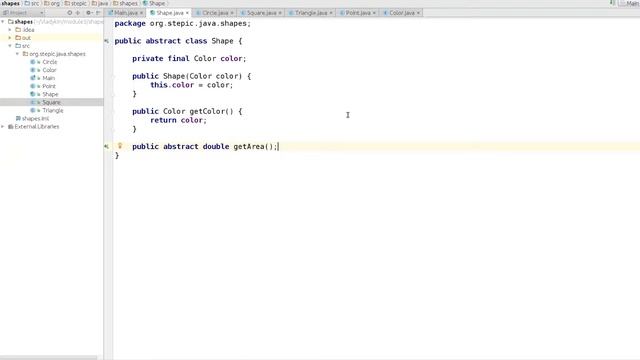
Task: Click the src folder icon
Action: 18,46
